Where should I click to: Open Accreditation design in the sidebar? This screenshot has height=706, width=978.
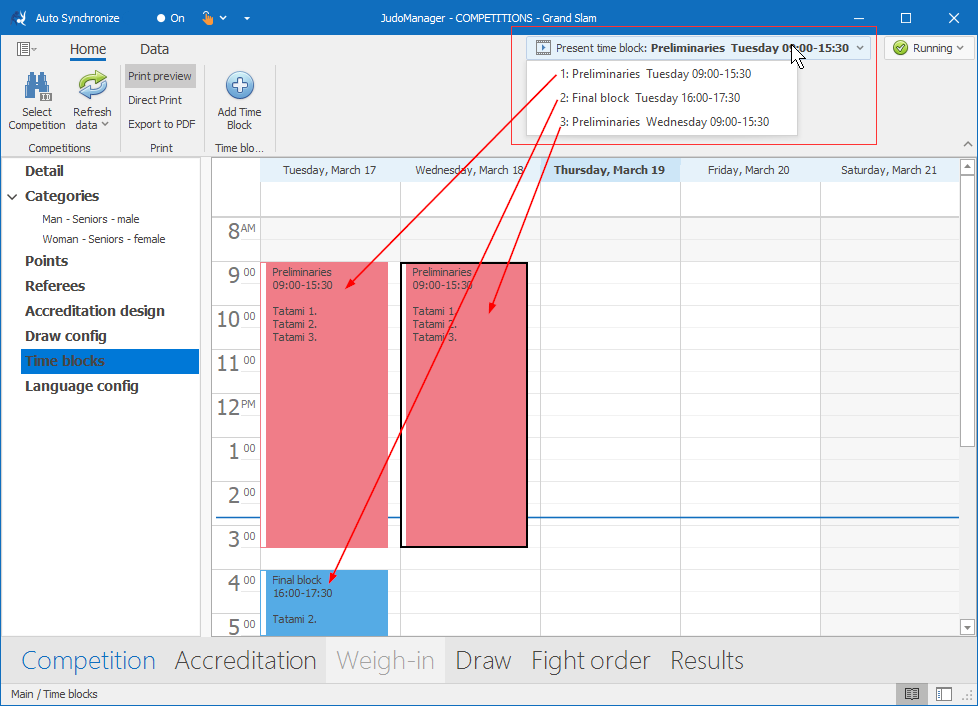click(x=95, y=311)
